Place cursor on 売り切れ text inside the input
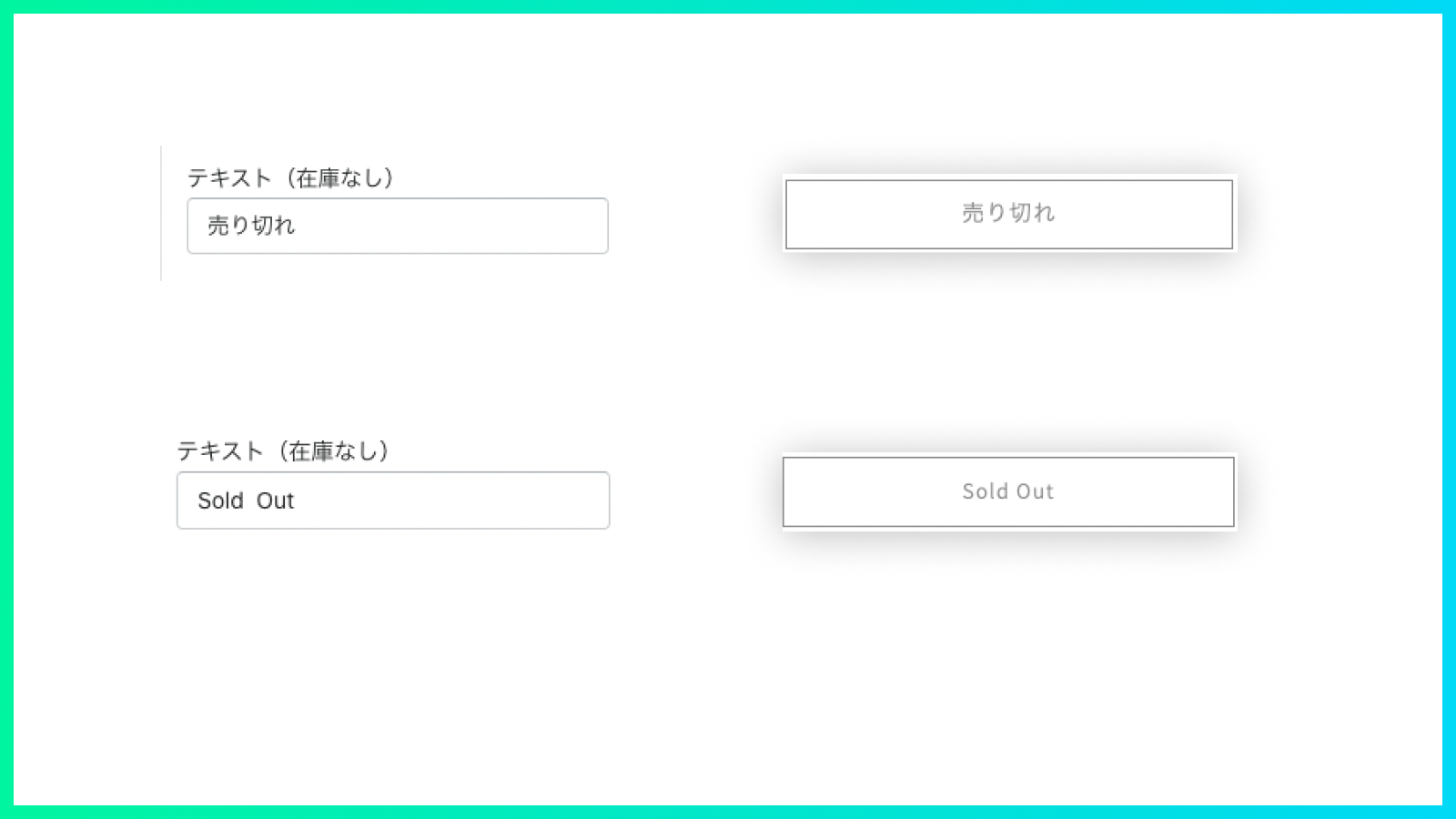The height and width of the screenshot is (819, 1456). (251, 226)
